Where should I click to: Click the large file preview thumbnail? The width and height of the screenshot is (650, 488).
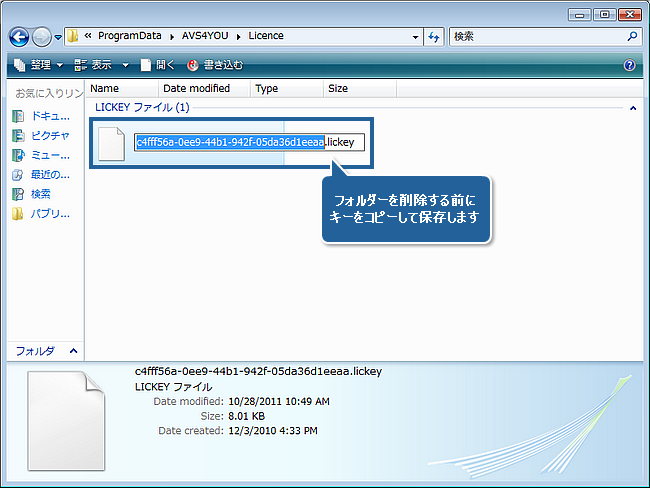pos(66,421)
